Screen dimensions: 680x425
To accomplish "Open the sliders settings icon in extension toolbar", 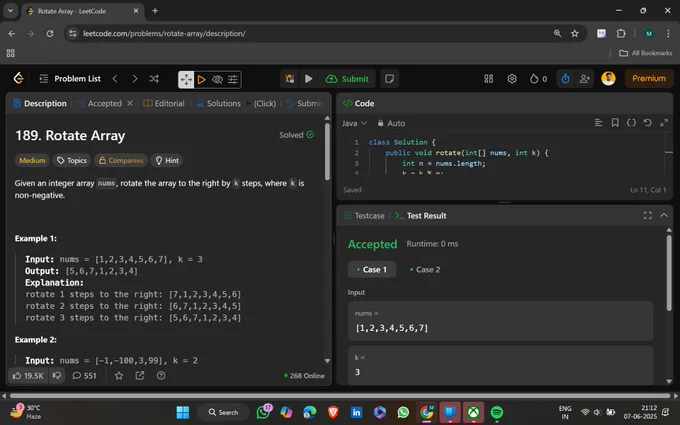I will coord(233,79).
